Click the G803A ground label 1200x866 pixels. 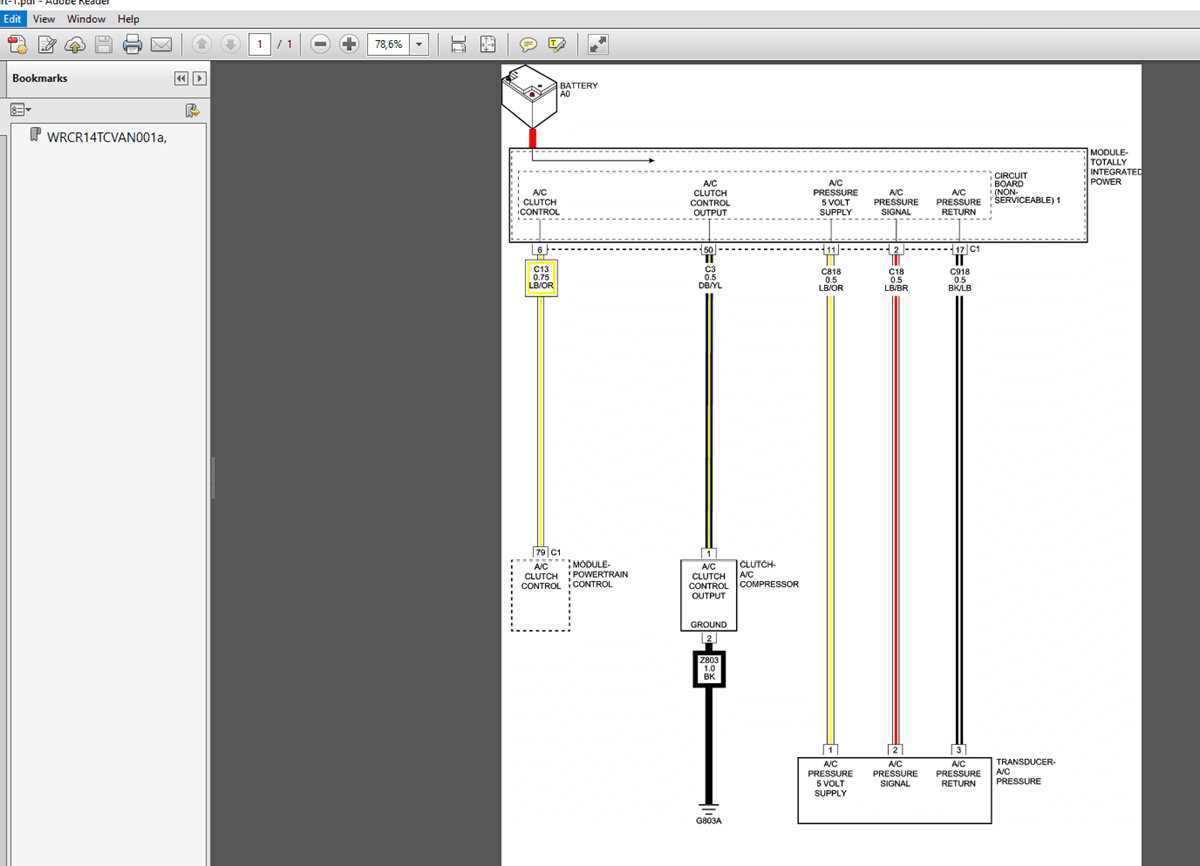(709, 821)
